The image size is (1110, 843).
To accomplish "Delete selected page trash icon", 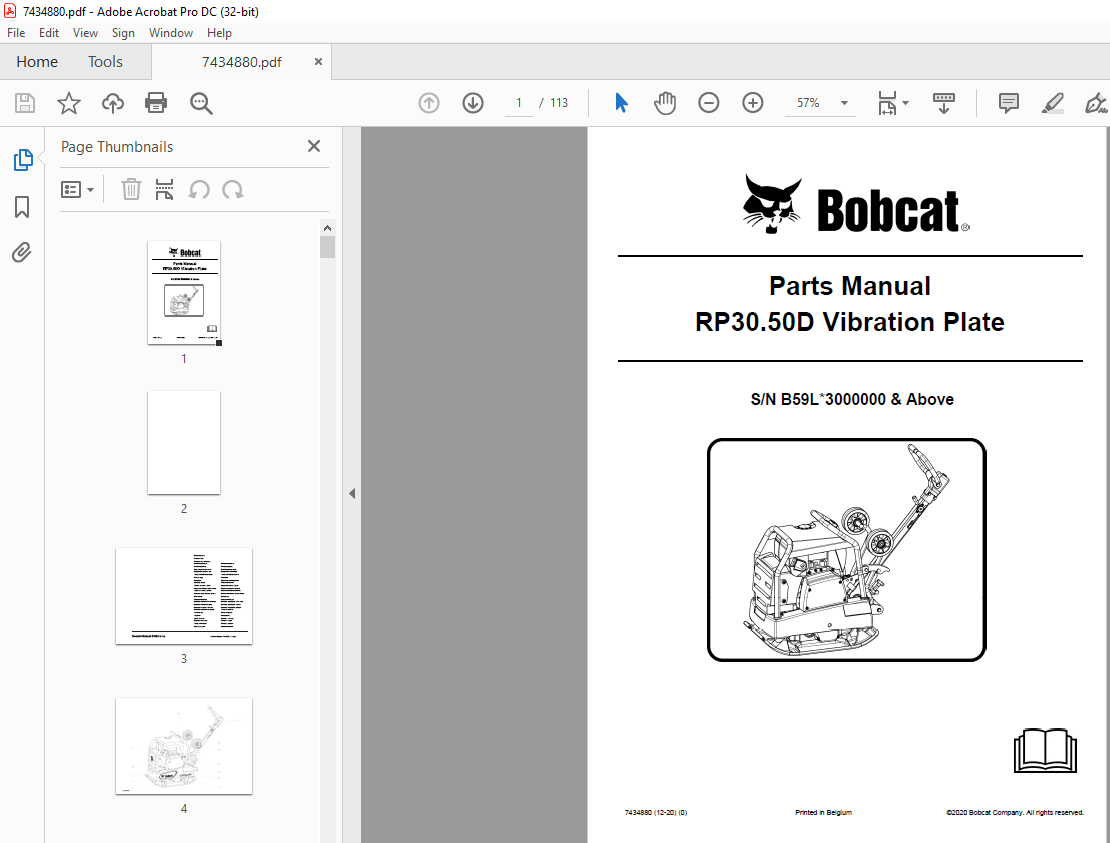I will (x=131, y=190).
